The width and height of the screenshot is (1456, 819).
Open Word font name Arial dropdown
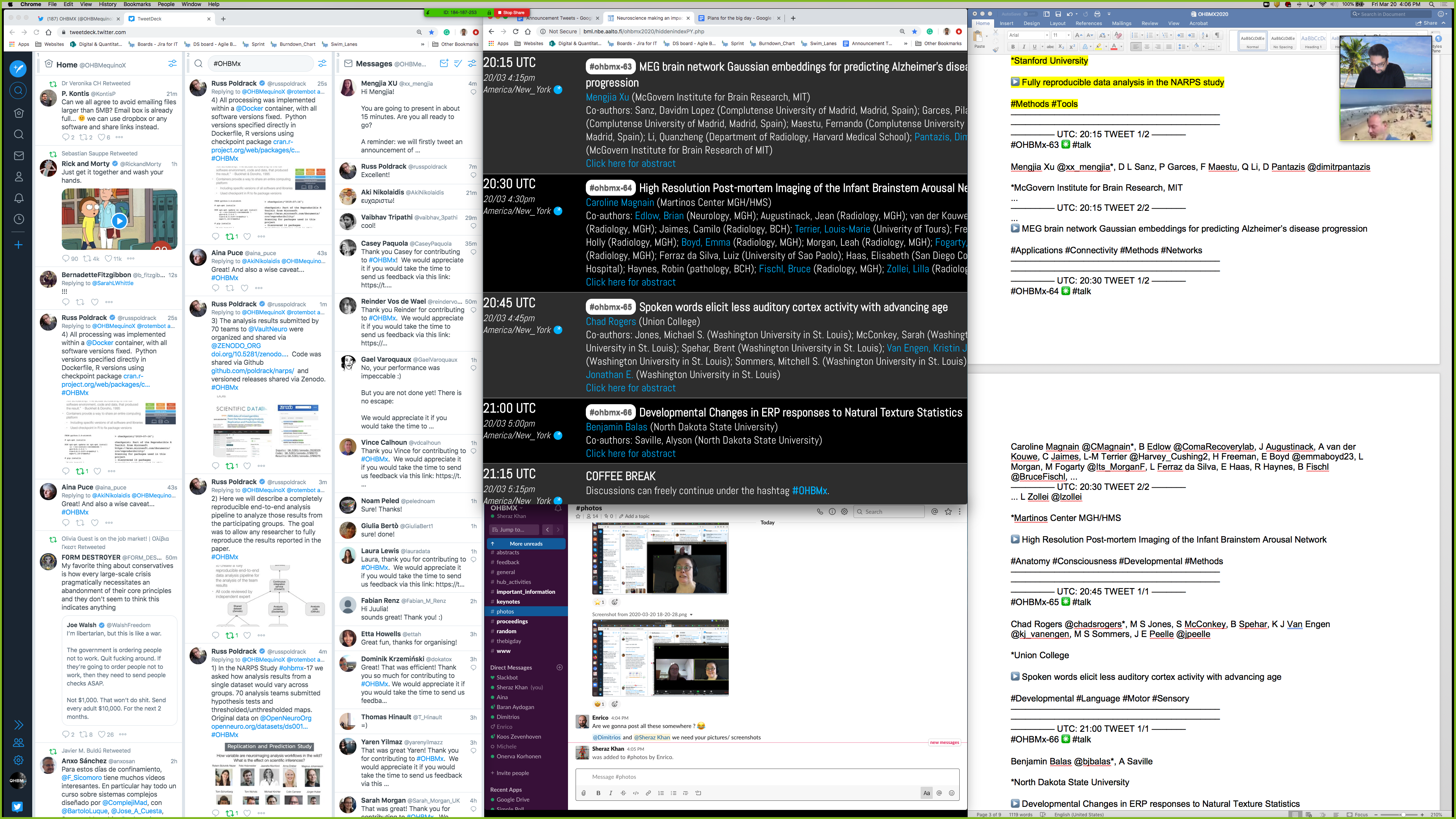(x=1047, y=36)
